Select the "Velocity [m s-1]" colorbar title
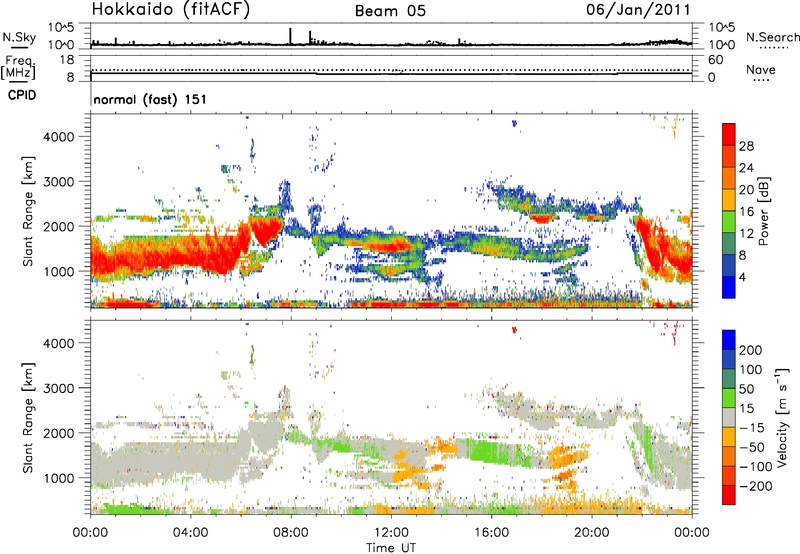 pos(782,417)
